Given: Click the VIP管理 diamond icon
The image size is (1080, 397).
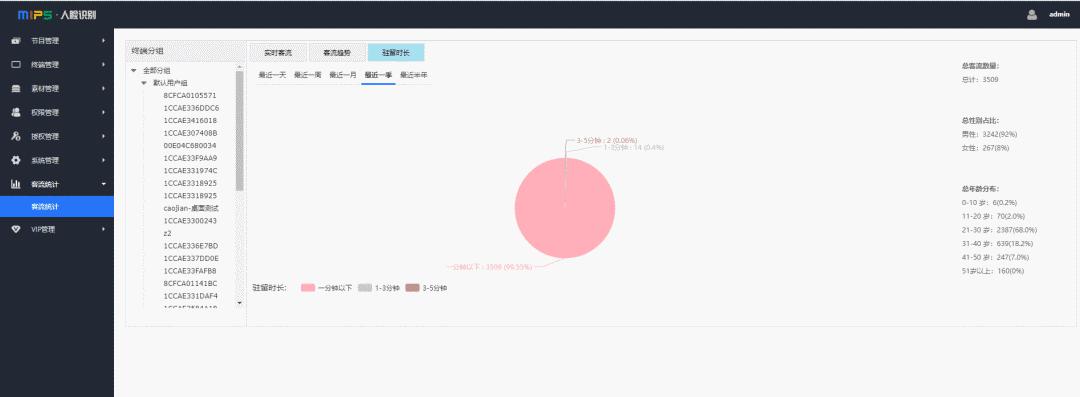Looking at the screenshot, I should (x=16, y=230).
